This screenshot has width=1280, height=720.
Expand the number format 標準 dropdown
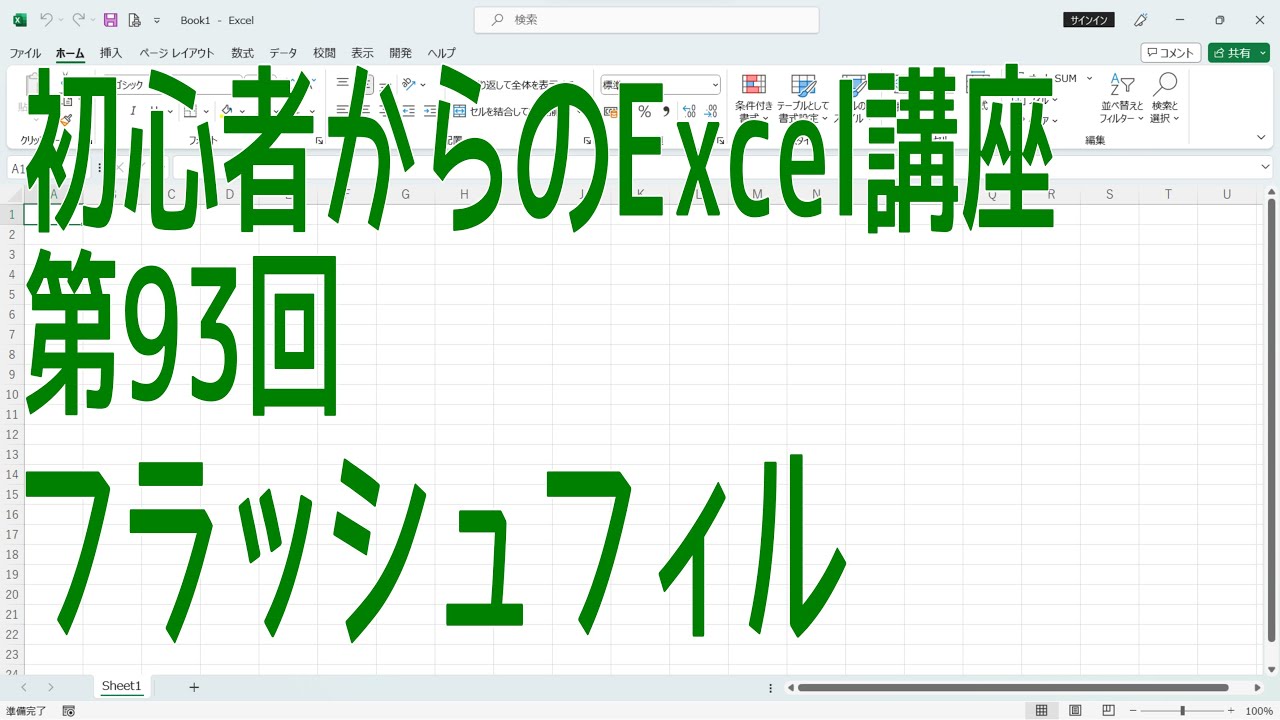714,85
